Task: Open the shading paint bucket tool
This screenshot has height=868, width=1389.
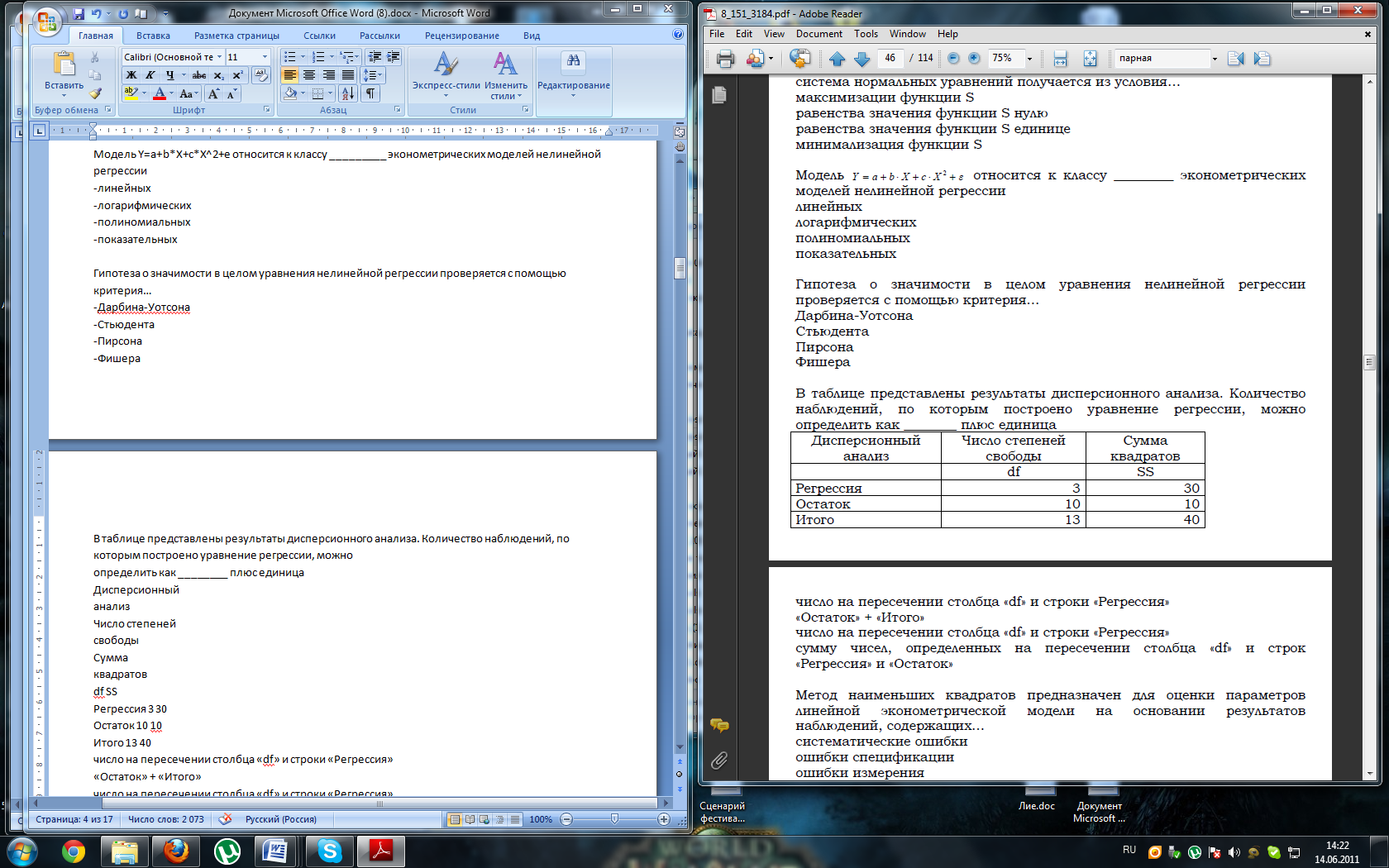Action: coord(292,93)
